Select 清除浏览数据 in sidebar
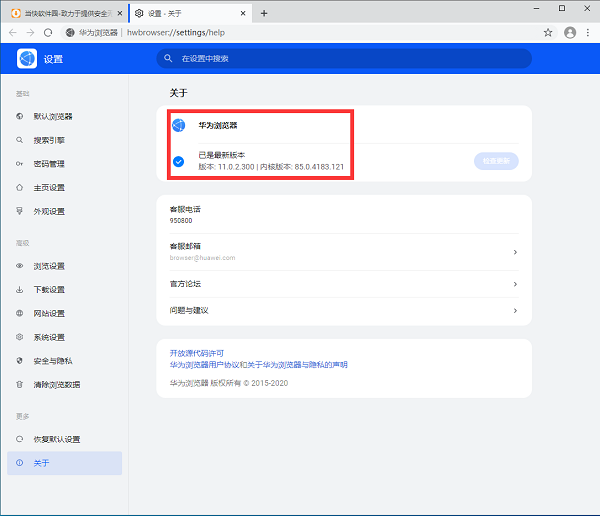 click(64, 385)
